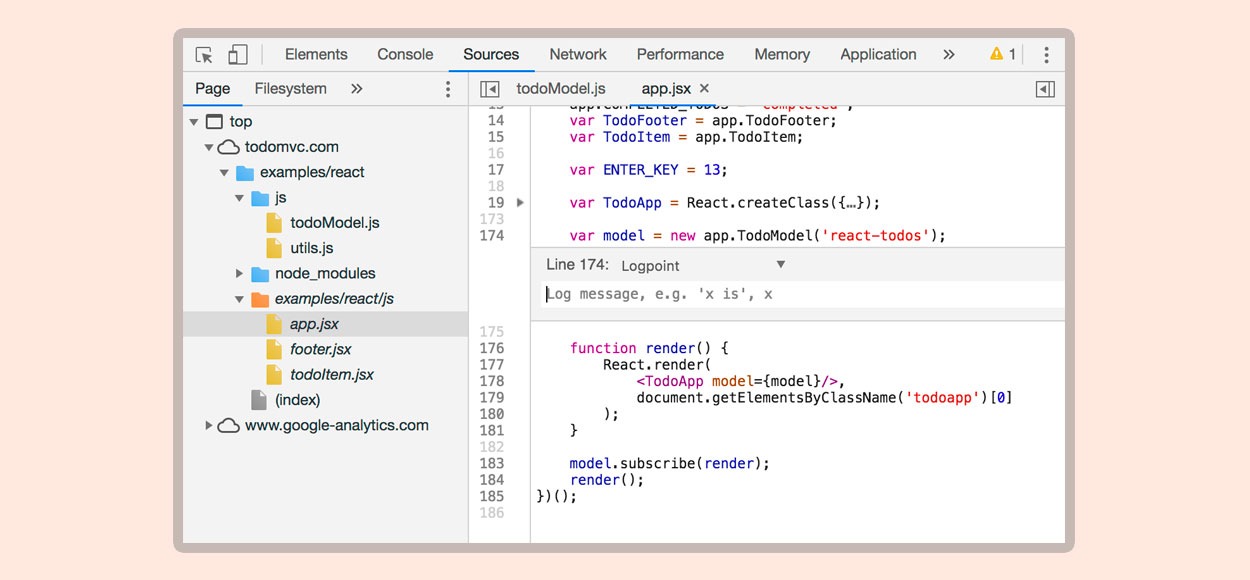Screen dimensions: 1250x580
Task: Open the navigator pane kebab menu
Action: [448, 89]
